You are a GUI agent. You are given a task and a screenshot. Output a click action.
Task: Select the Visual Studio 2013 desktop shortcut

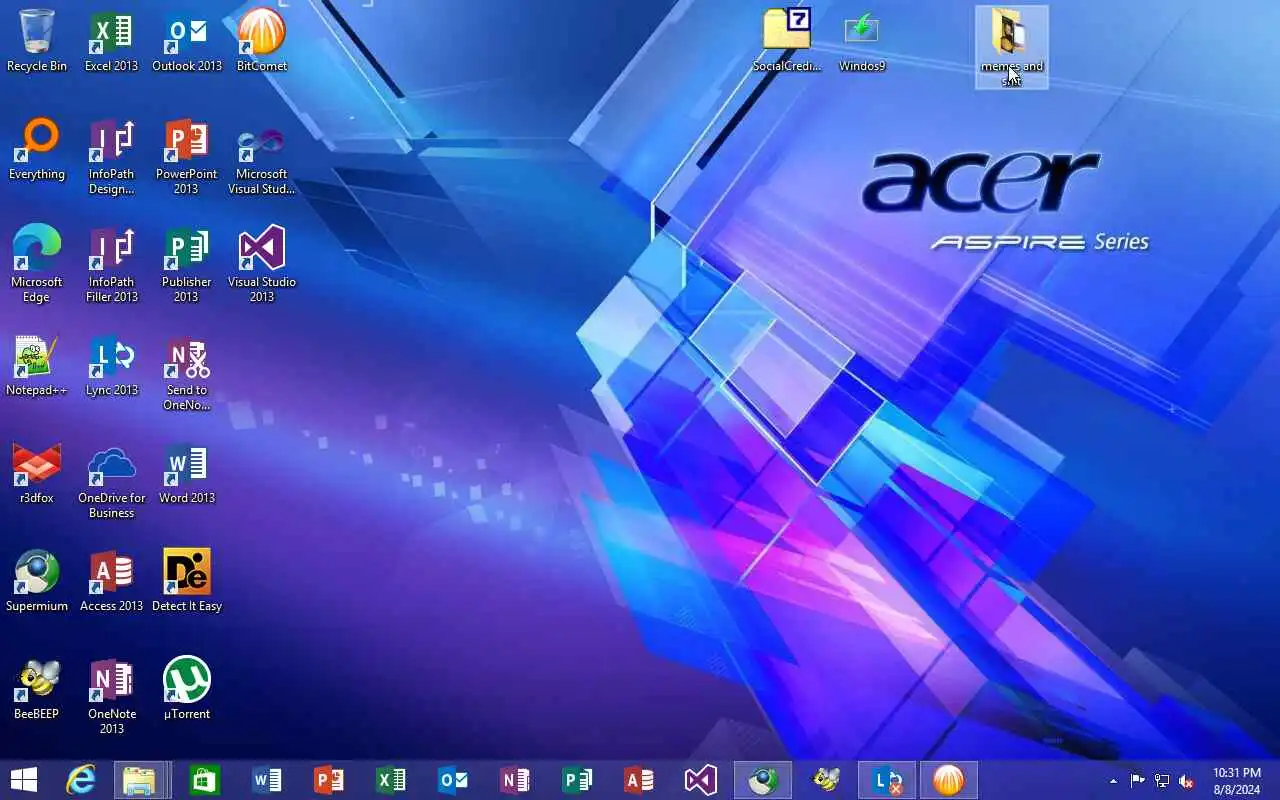pos(262,264)
